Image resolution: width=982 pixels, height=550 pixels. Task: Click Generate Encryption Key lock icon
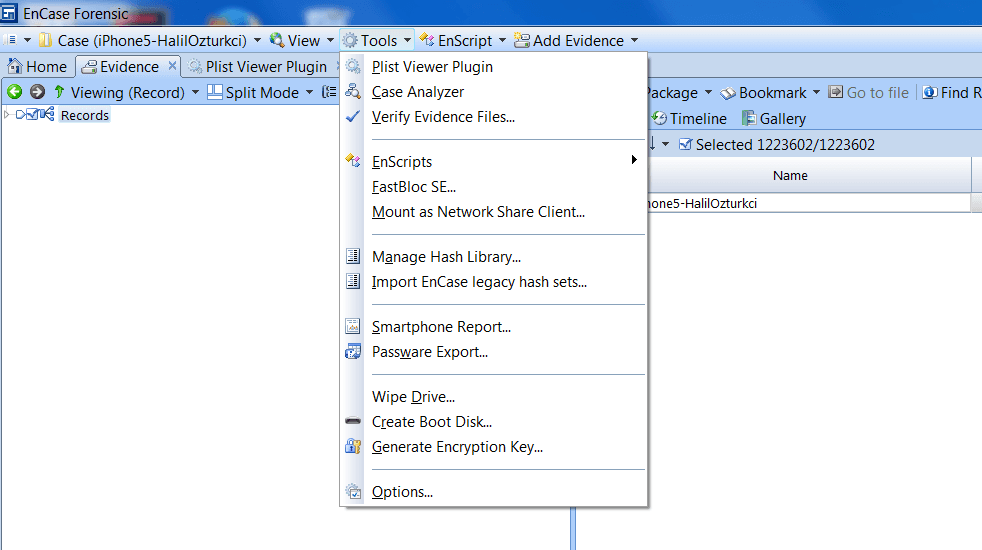coord(353,447)
